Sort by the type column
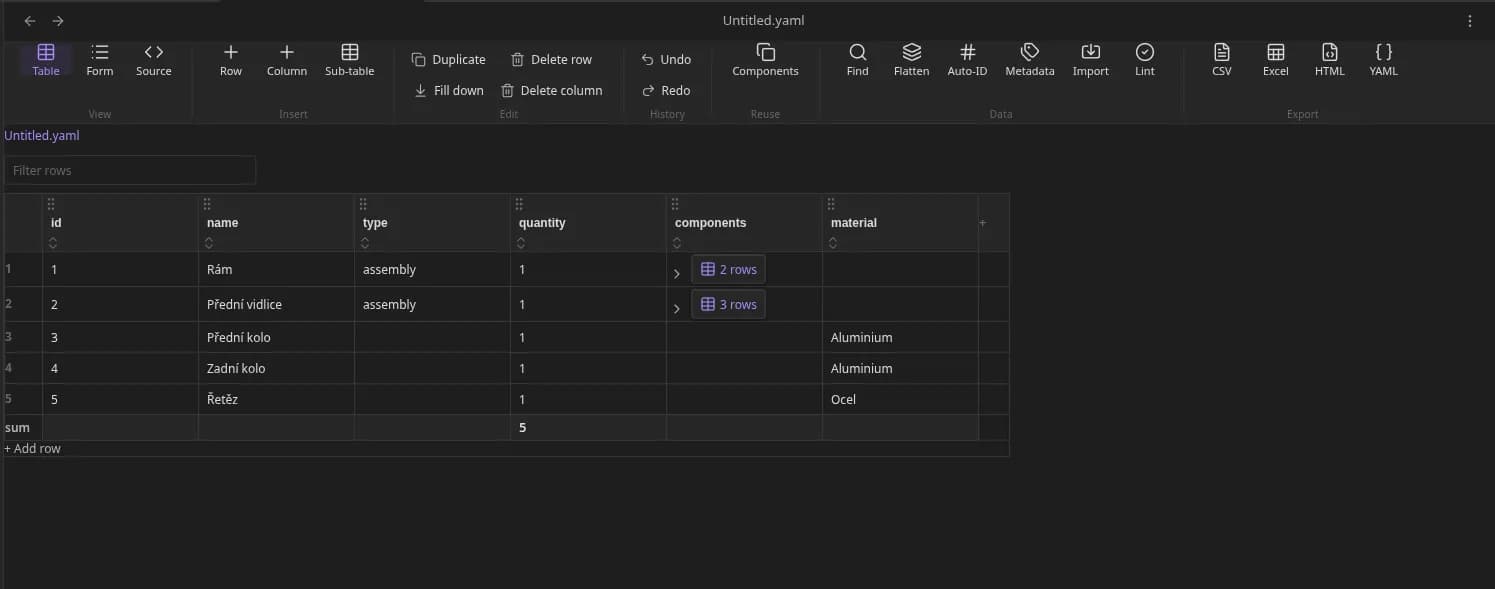The width and height of the screenshot is (1495, 589). pos(366,242)
